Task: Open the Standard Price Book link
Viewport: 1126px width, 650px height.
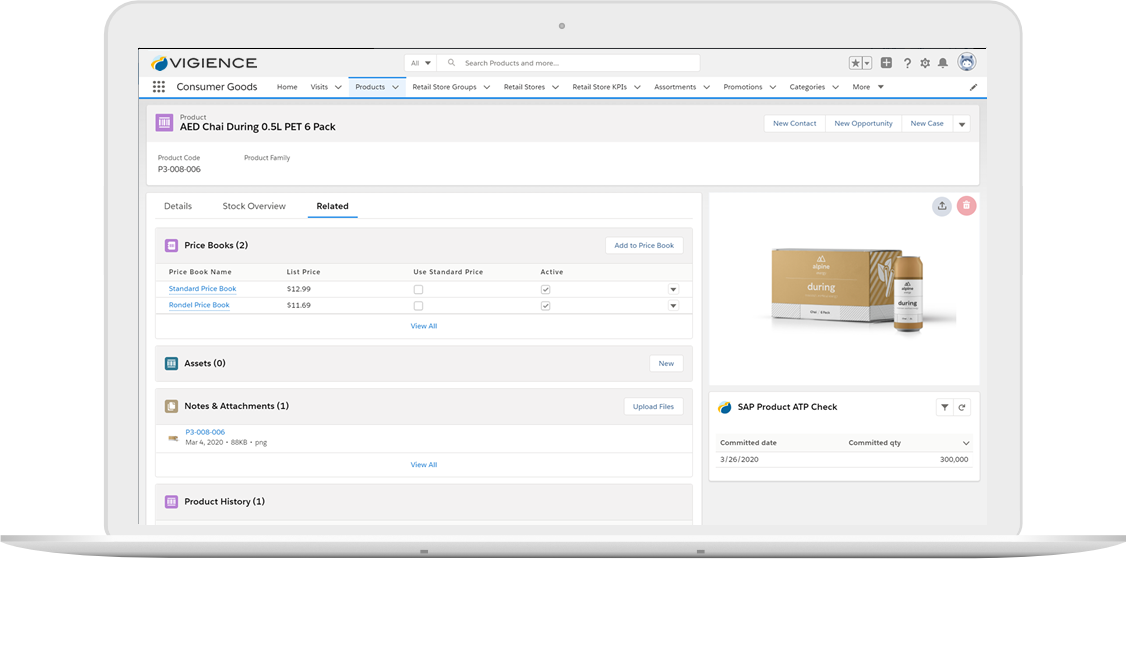Action: click(203, 289)
